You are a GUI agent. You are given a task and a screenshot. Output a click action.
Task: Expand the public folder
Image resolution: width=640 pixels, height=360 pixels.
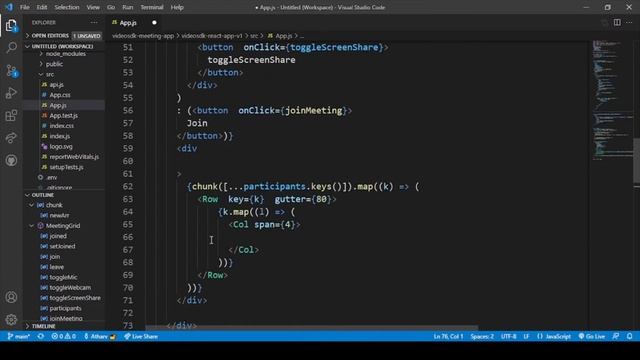(64, 64)
